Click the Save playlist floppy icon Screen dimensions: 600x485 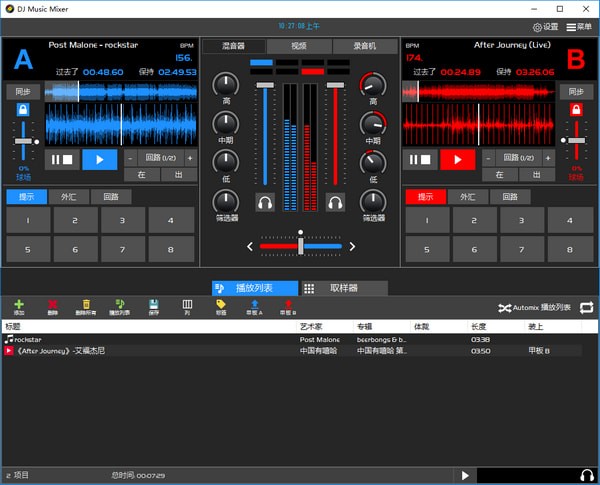(x=153, y=304)
